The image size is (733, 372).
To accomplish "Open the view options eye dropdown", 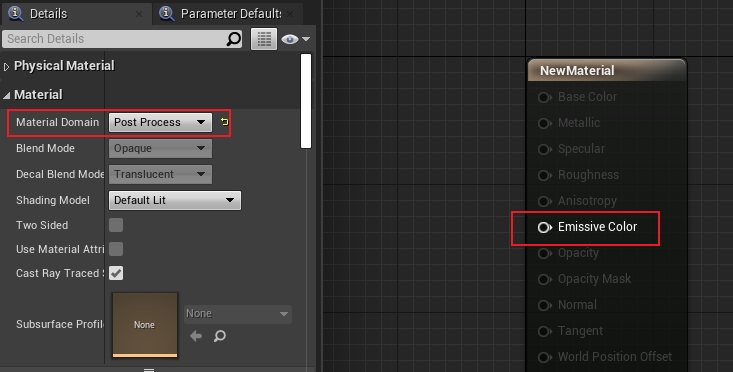I will pyautogui.click(x=295, y=39).
